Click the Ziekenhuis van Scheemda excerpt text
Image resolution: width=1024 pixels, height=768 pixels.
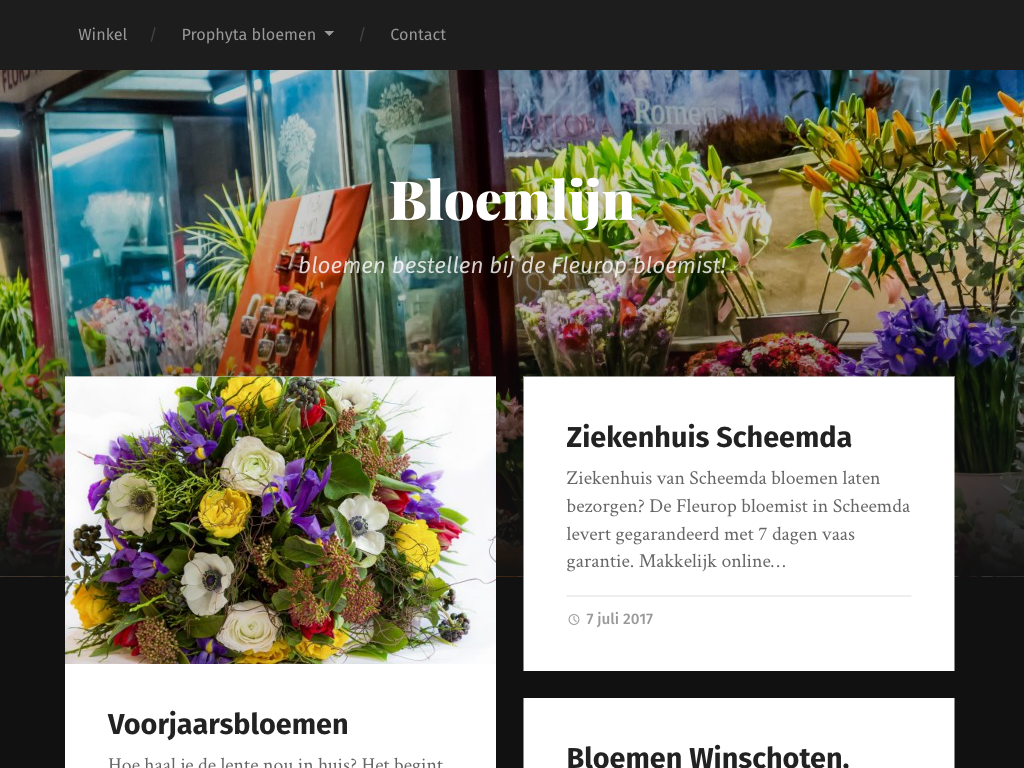[x=738, y=519]
